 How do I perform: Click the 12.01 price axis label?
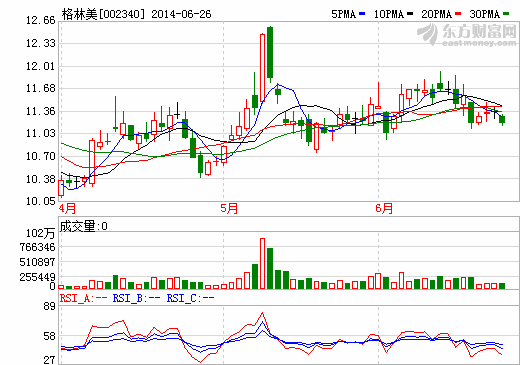point(40,66)
